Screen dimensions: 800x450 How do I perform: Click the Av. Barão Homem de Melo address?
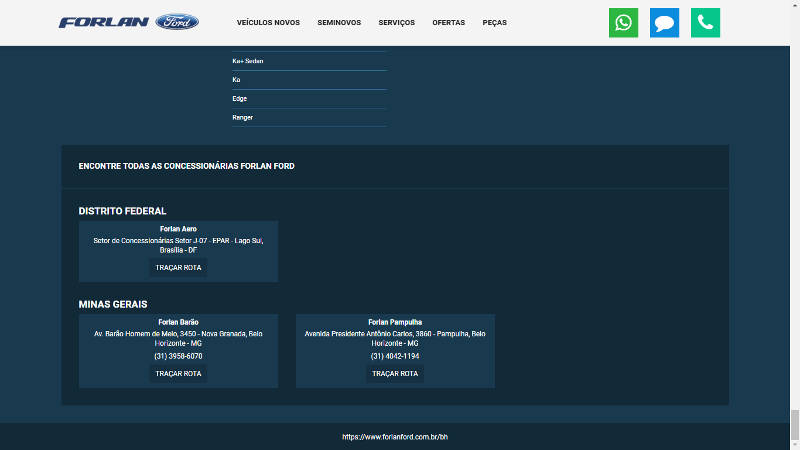tap(178, 338)
